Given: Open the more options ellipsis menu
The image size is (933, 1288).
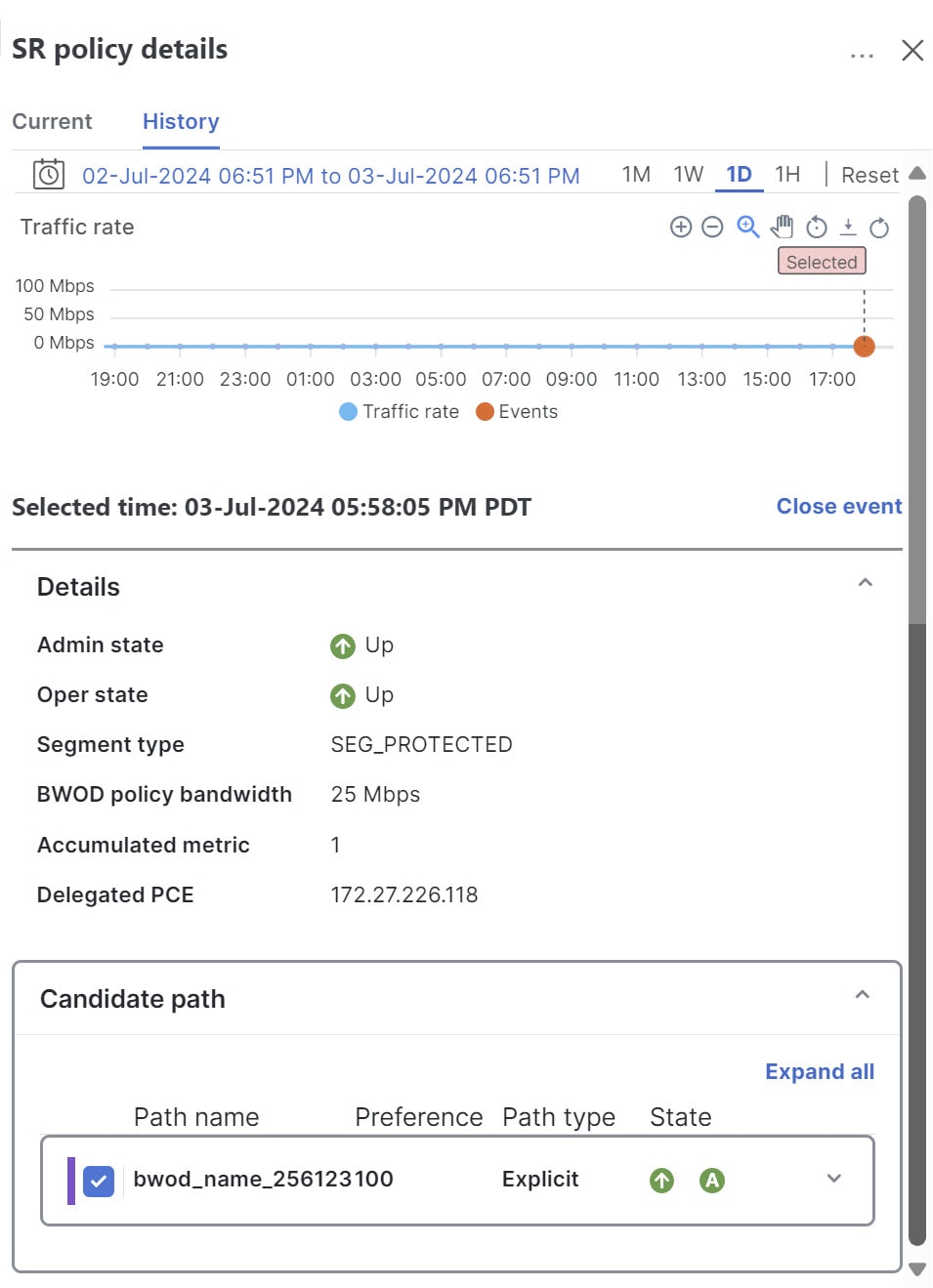Looking at the screenshot, I should click(862, 56).
